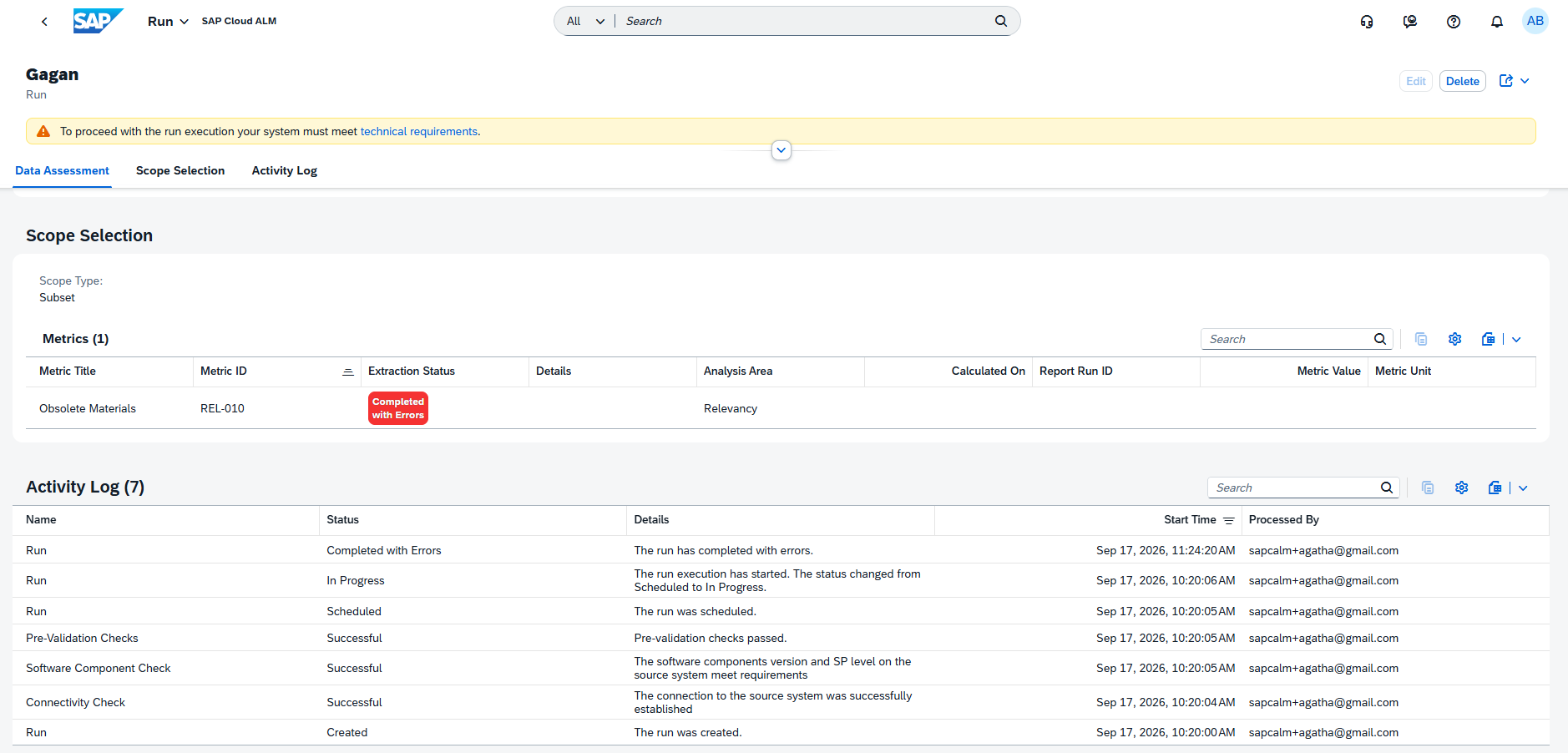Click the Metrics search magnifier icon
Screen dimensions: 1568x753
[1380, 339]
